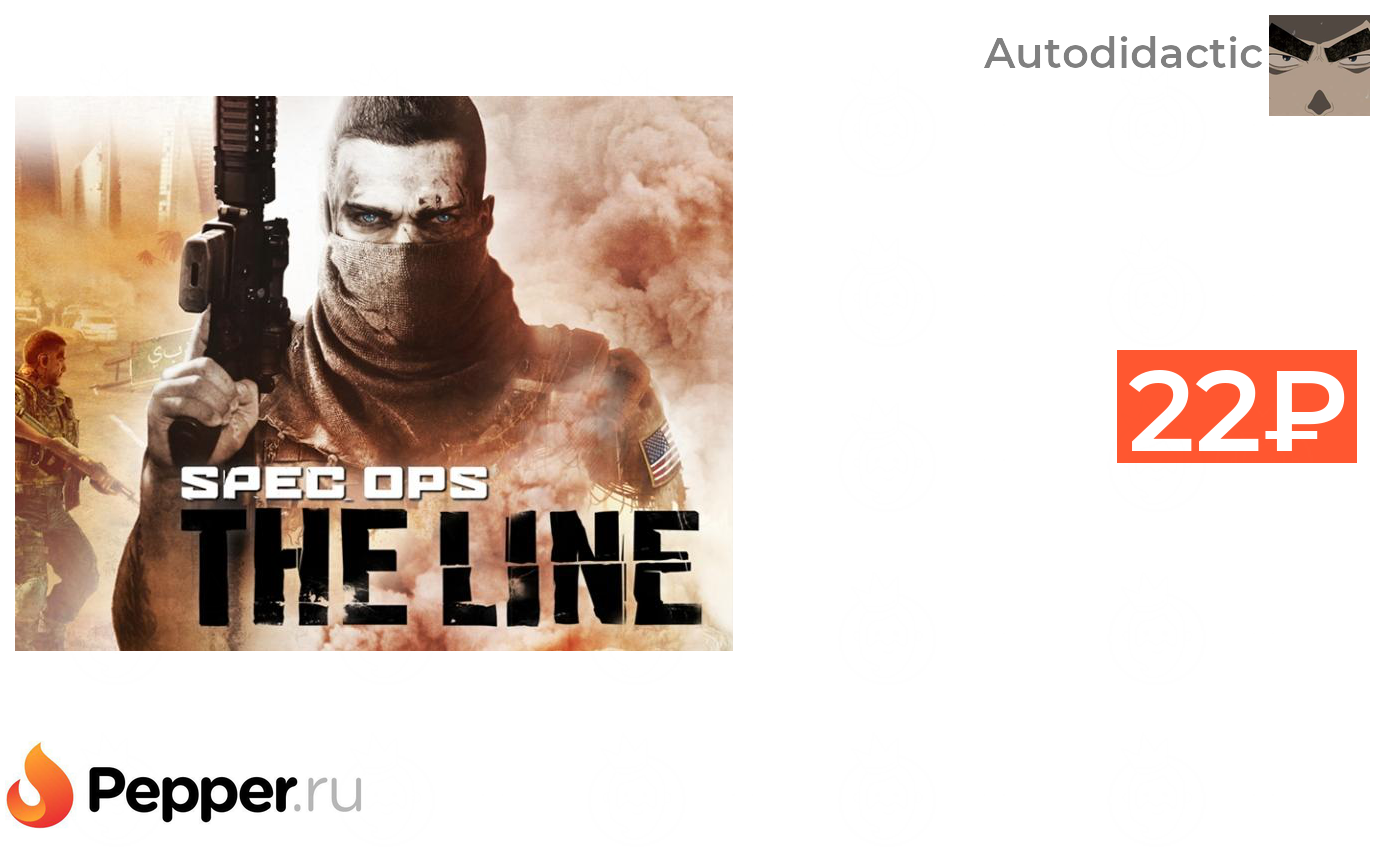Image resolution: width=1384 pixels, height=852 pixels.
Task: Click the Pepper.ru site name
Action: point(225,792)
